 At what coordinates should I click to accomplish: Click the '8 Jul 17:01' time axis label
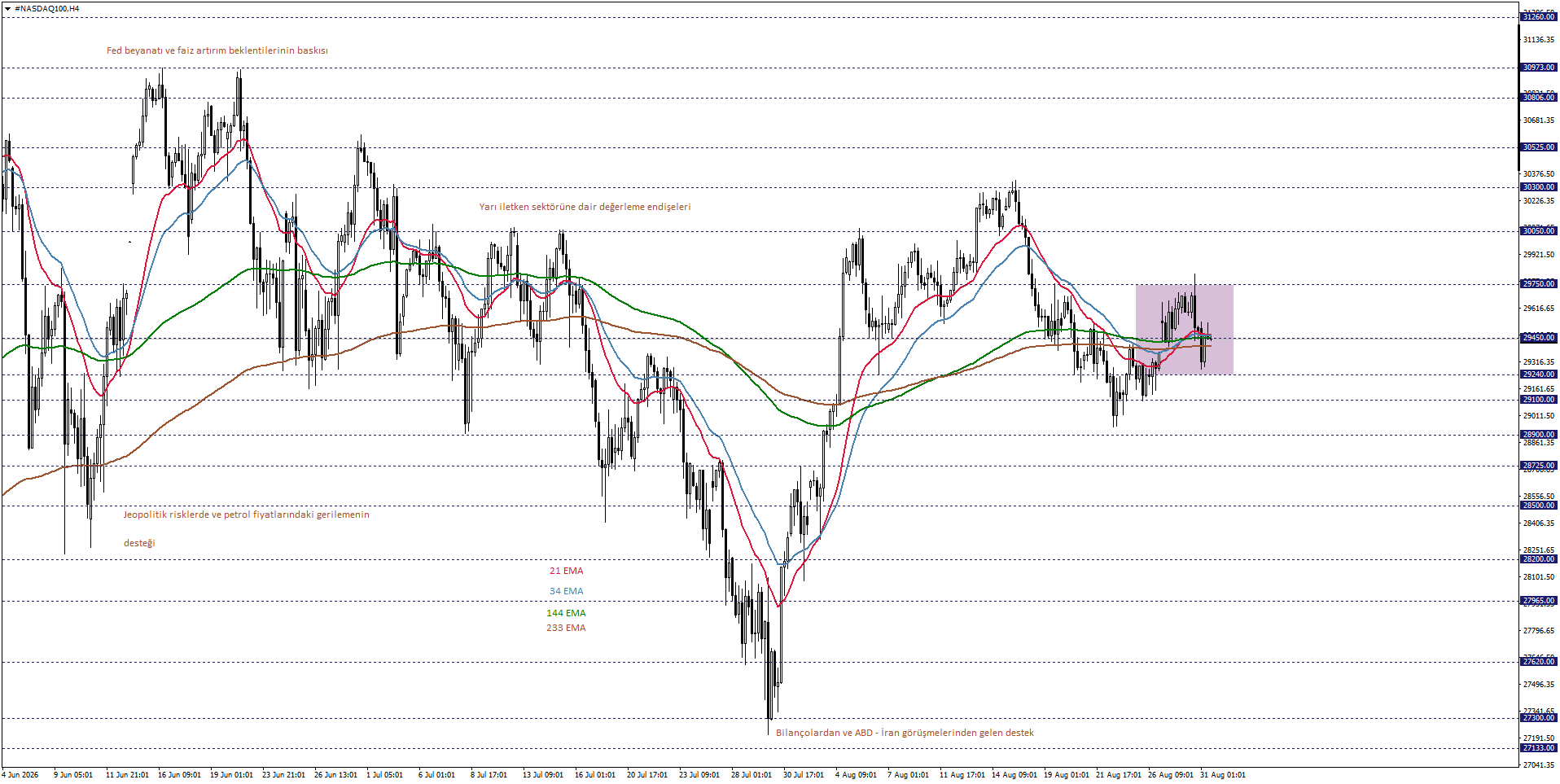click(x=489, y=775)
